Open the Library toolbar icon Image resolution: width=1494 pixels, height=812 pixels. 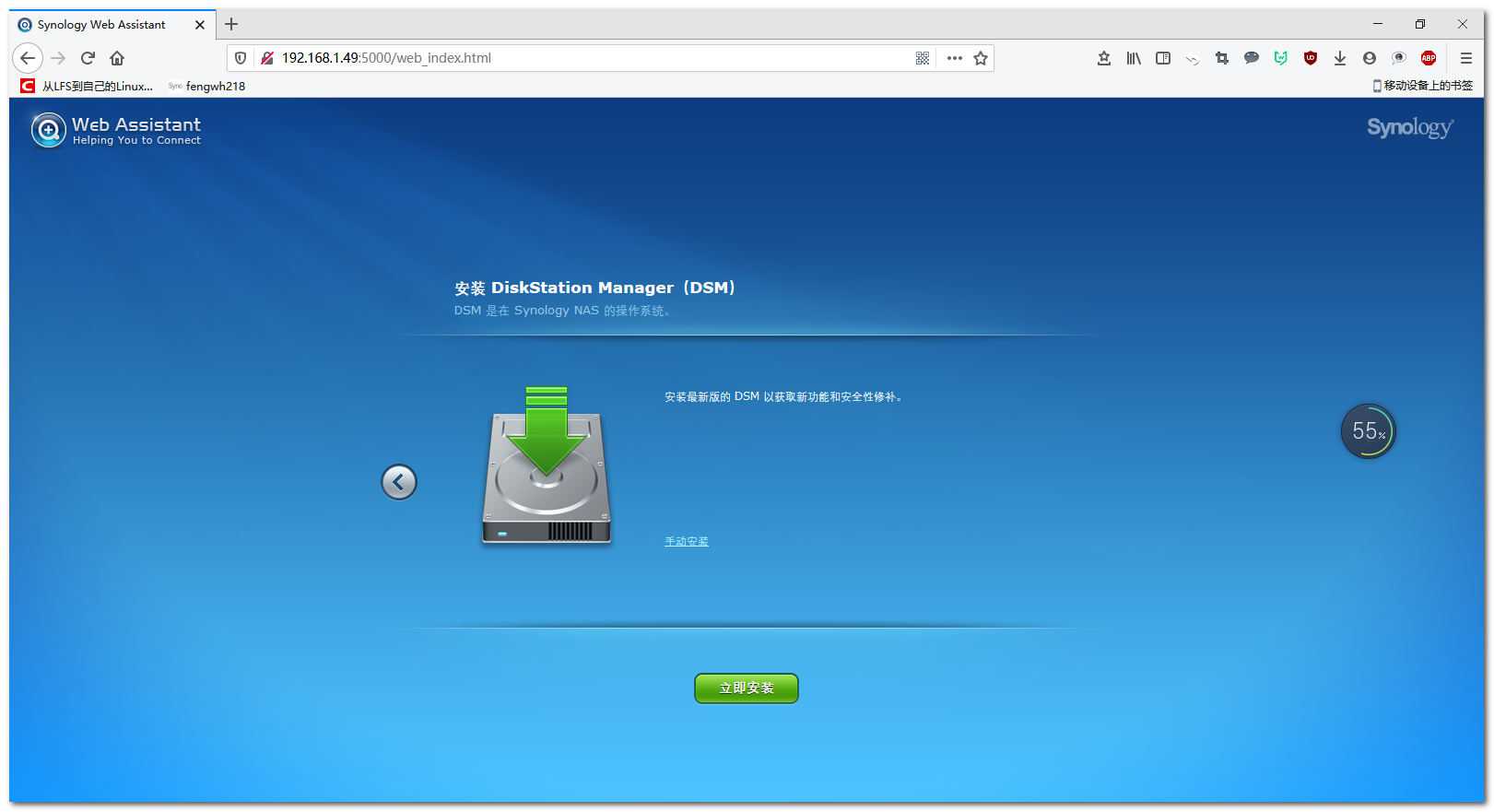click(x=1134, y=58)
